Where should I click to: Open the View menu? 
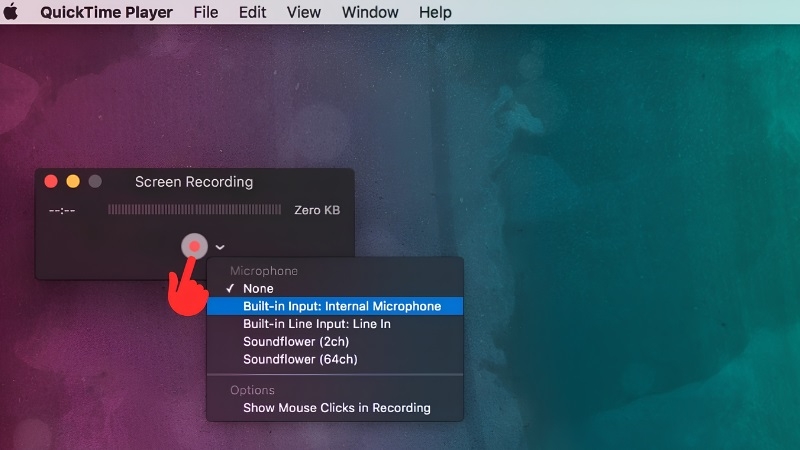point(304,12)
